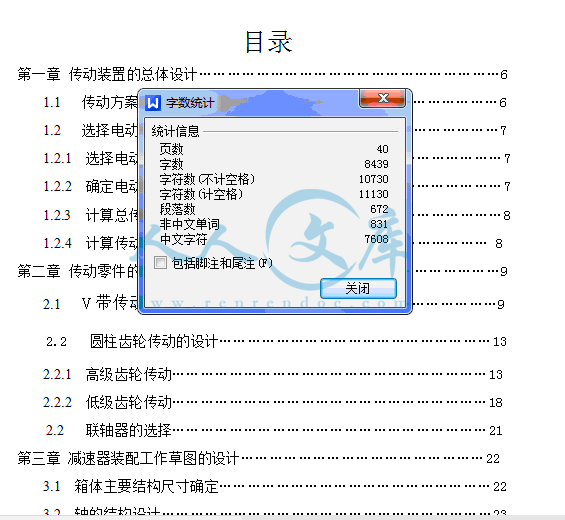Click TOC entry 1.1 传动方案
The image size is (565, 520).
click(x=90, y=102)
